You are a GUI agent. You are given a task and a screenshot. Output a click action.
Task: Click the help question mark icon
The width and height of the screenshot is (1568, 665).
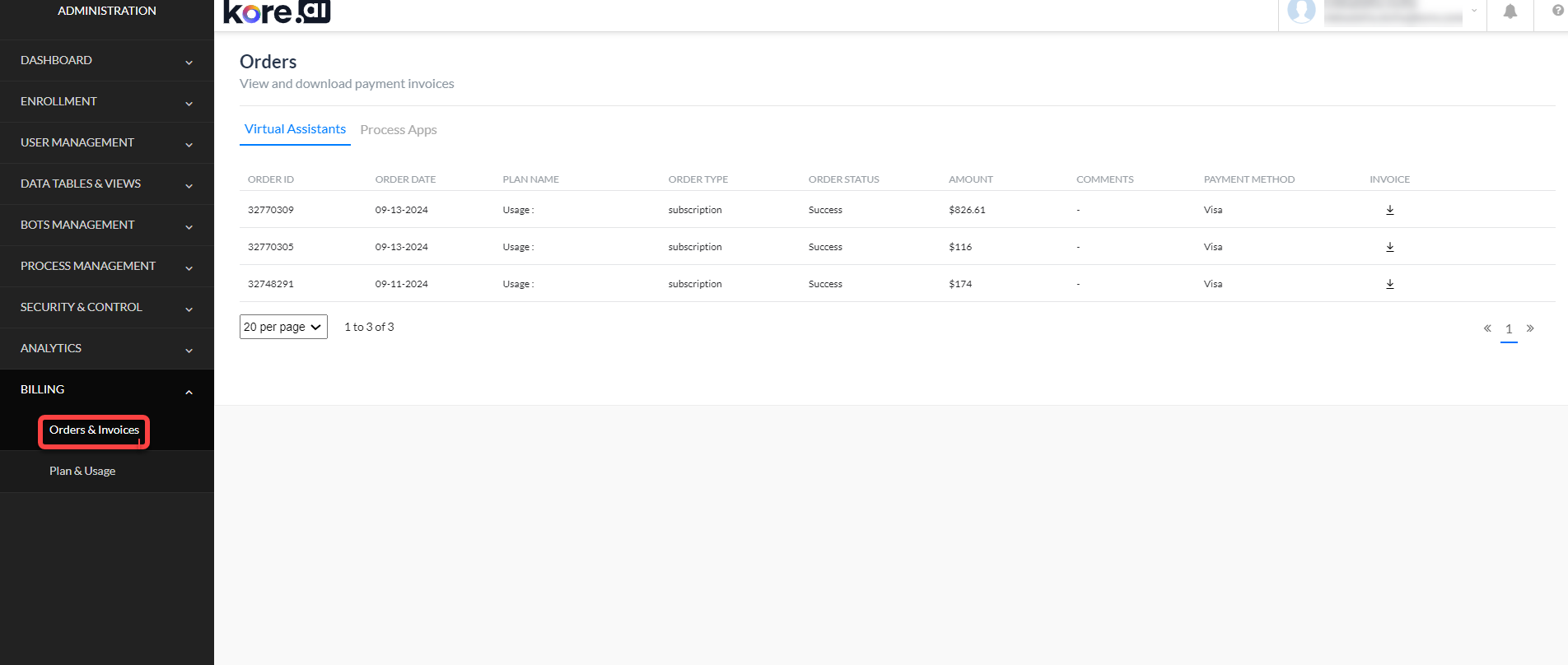coord(1557,11)
